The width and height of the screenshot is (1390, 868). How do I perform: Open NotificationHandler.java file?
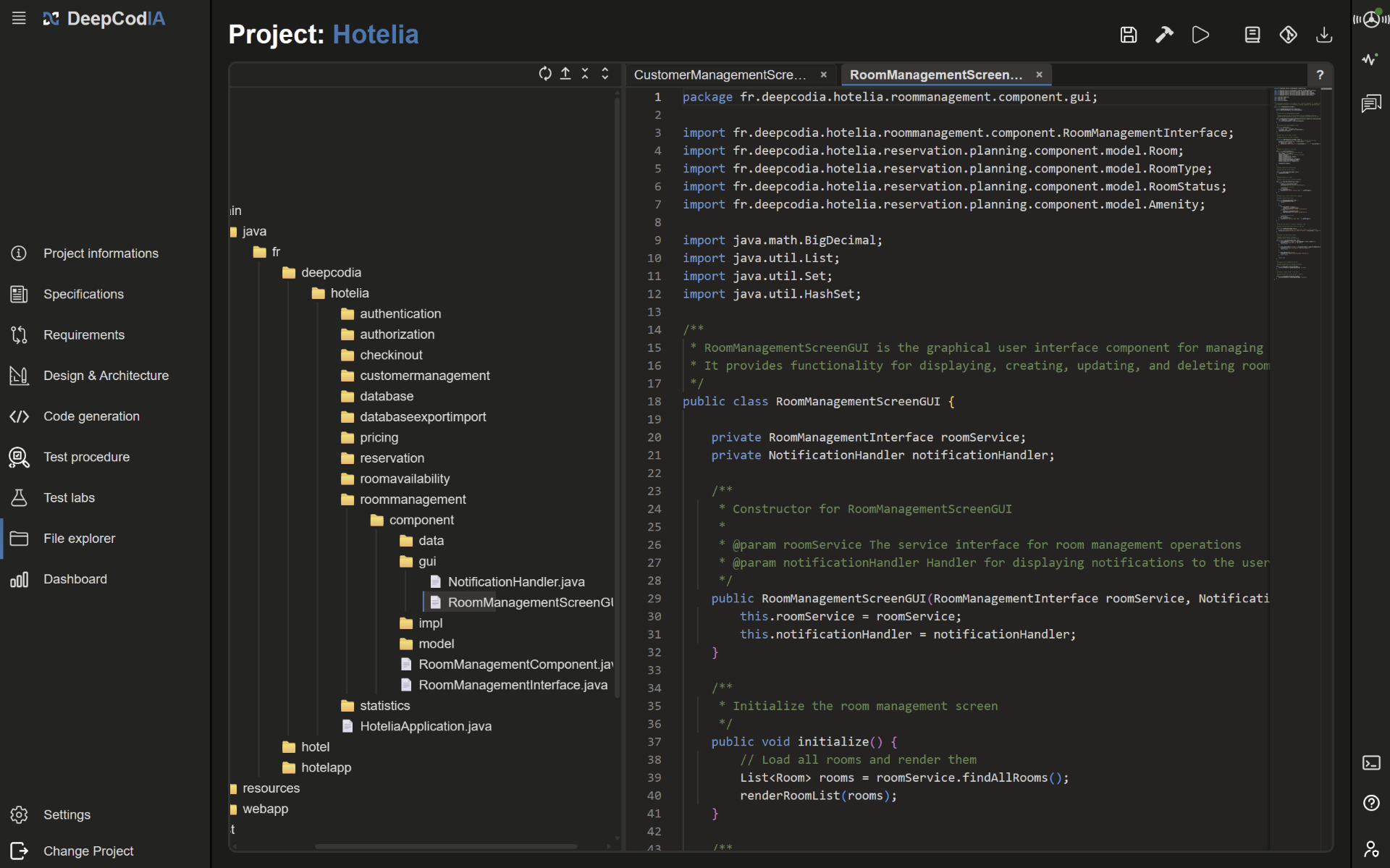click(x=507, y=582)
